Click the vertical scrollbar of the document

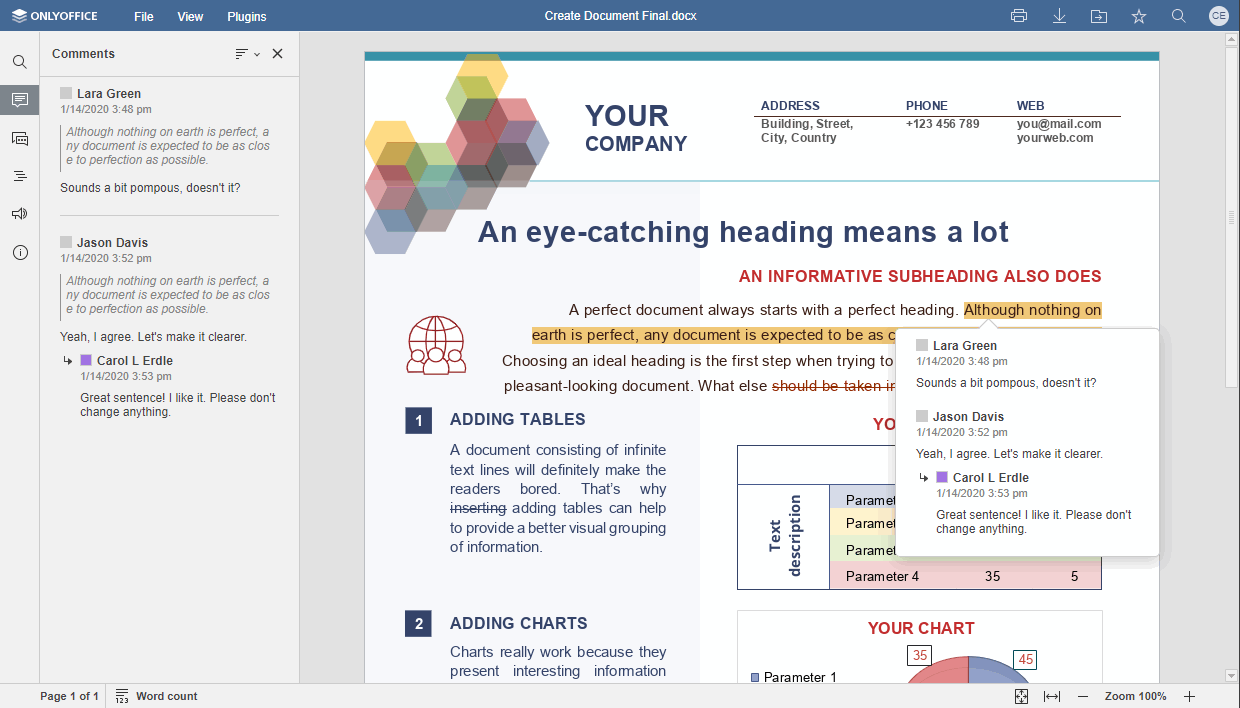coord(1232,217)
